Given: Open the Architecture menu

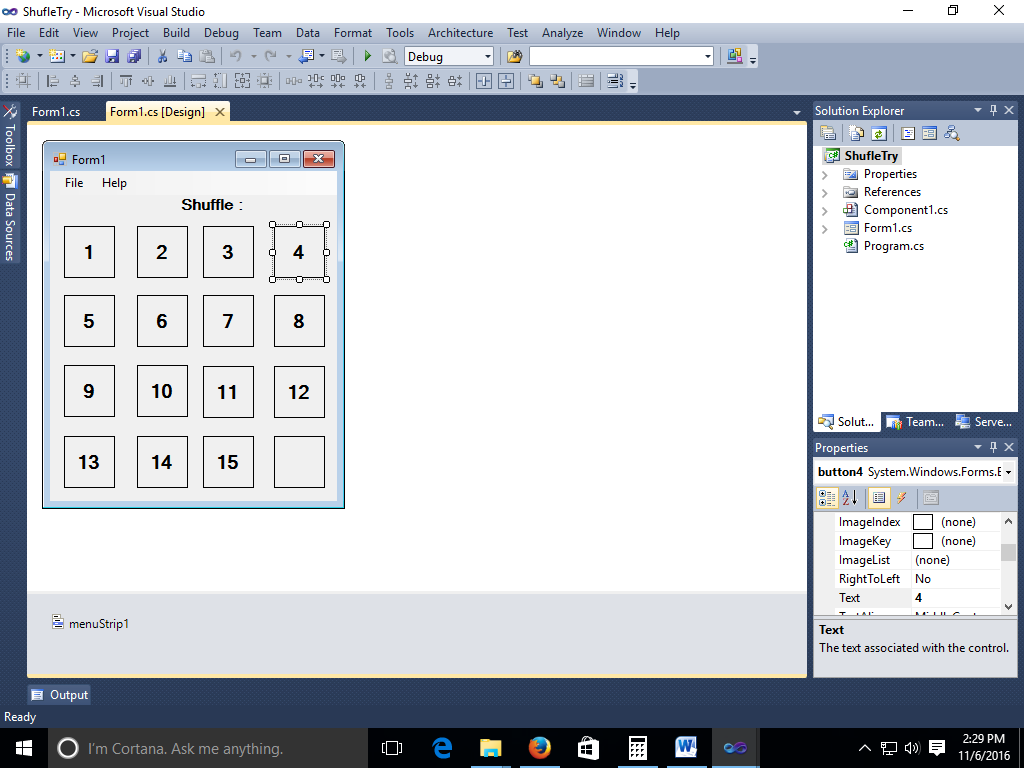Looking at the screenshot, I should point(460,33).
